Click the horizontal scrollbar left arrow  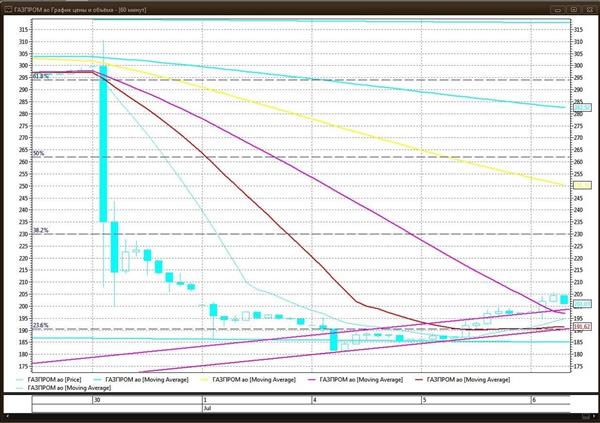point(8,416)
